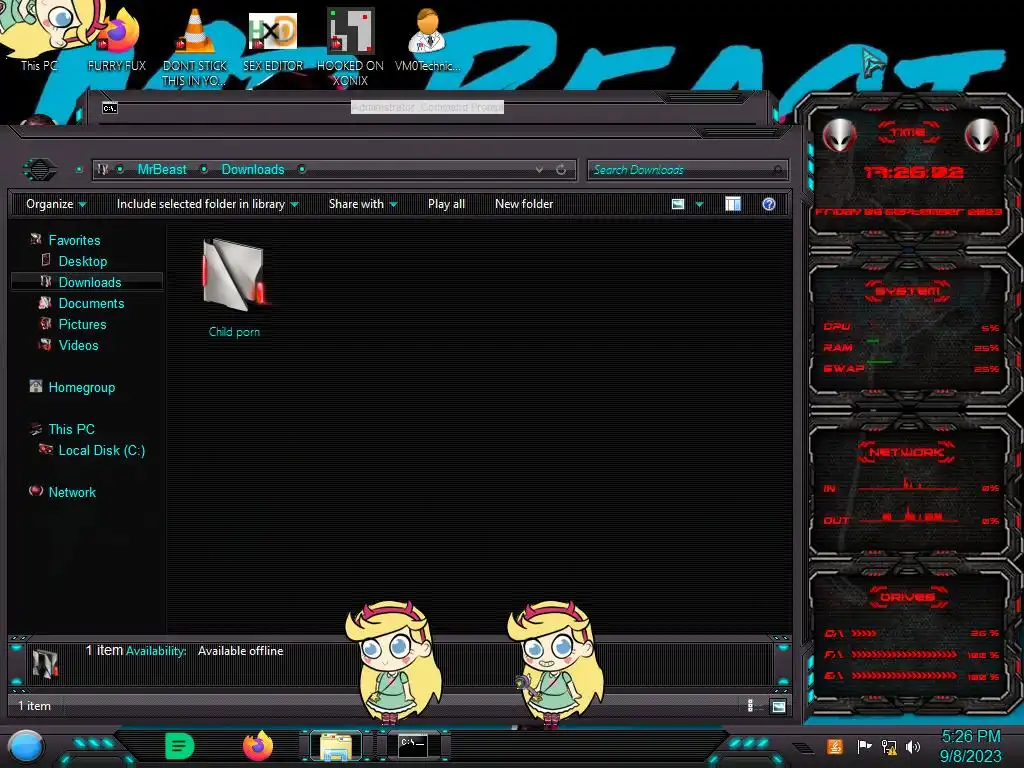The height and width of the screenshot is (768, 1024).
Task: Open Desktop in navigation pane
Action: click(x=83, y=261)
